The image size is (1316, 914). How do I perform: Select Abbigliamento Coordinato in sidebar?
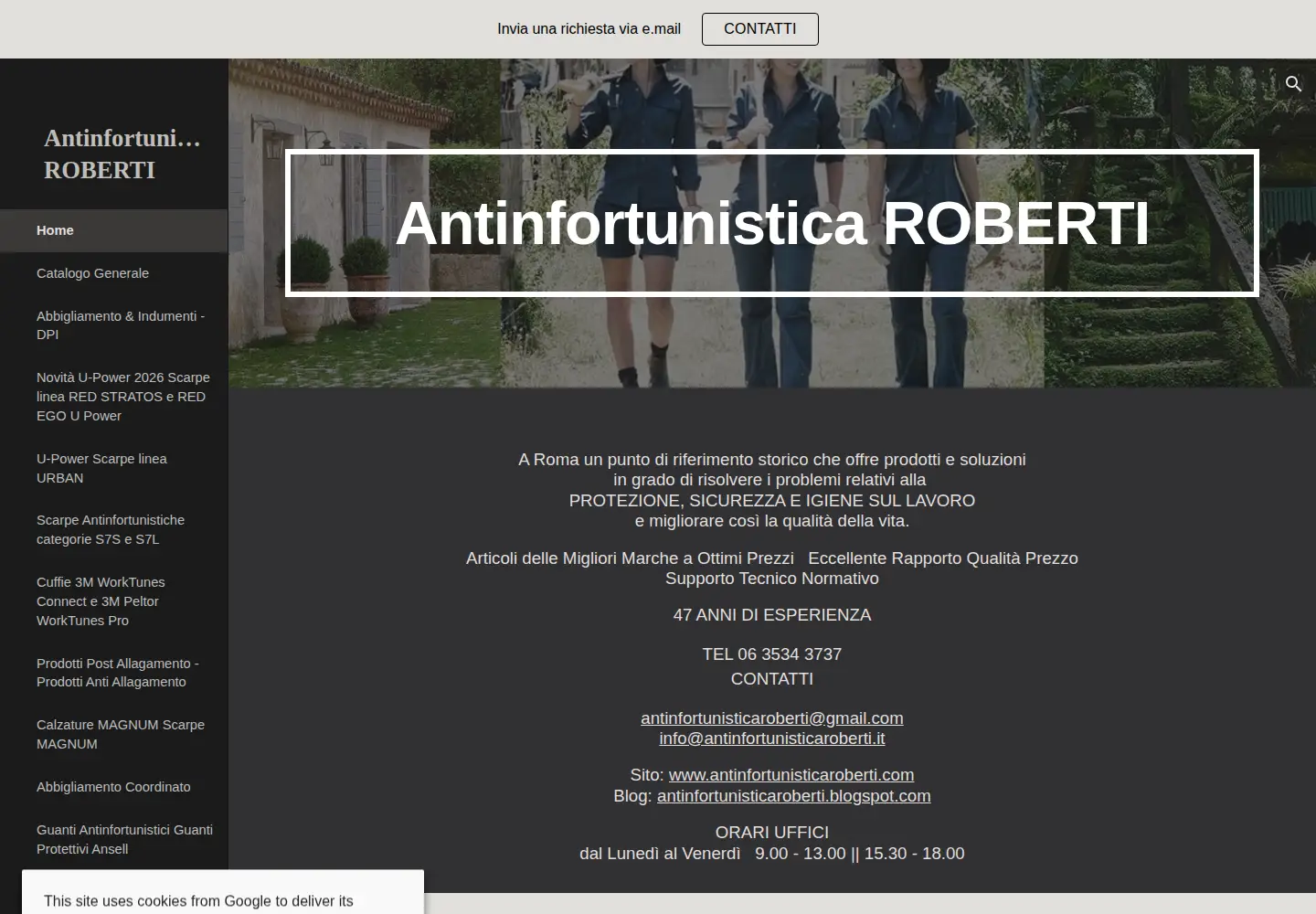[x=113, y=787]
